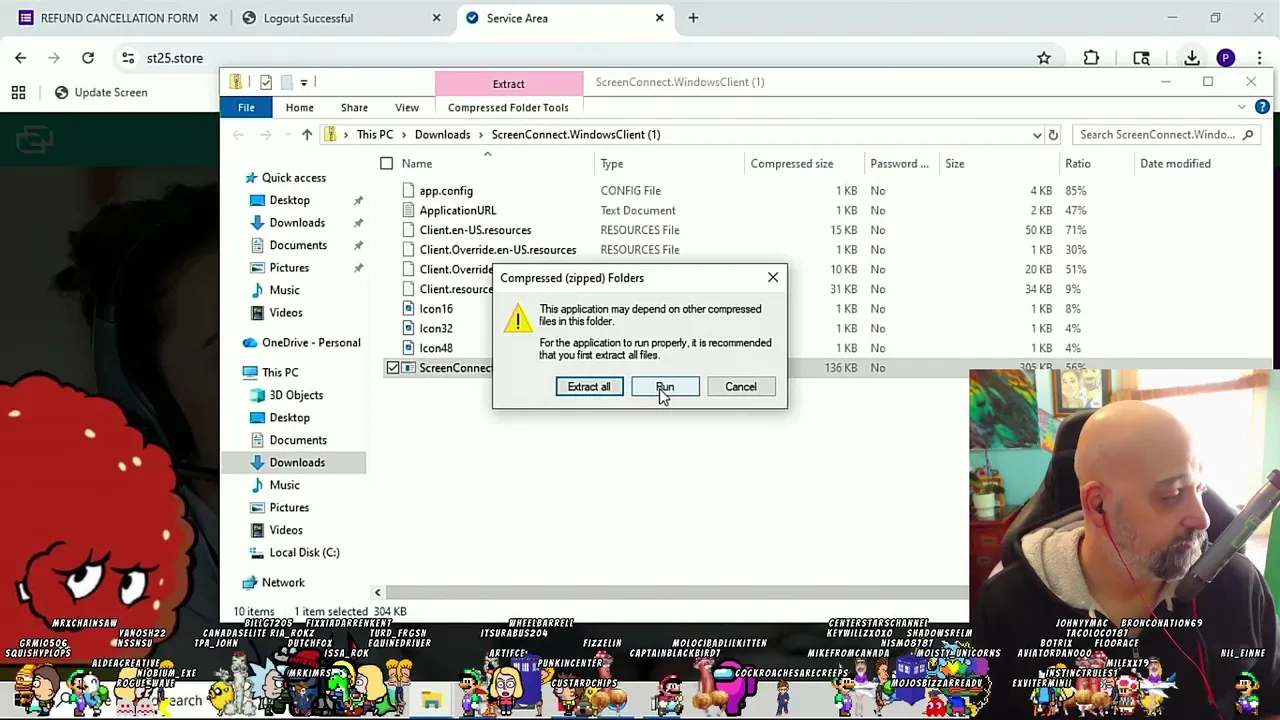
Task: Click the pink Extract contextual tab
Action: (508, 84)
